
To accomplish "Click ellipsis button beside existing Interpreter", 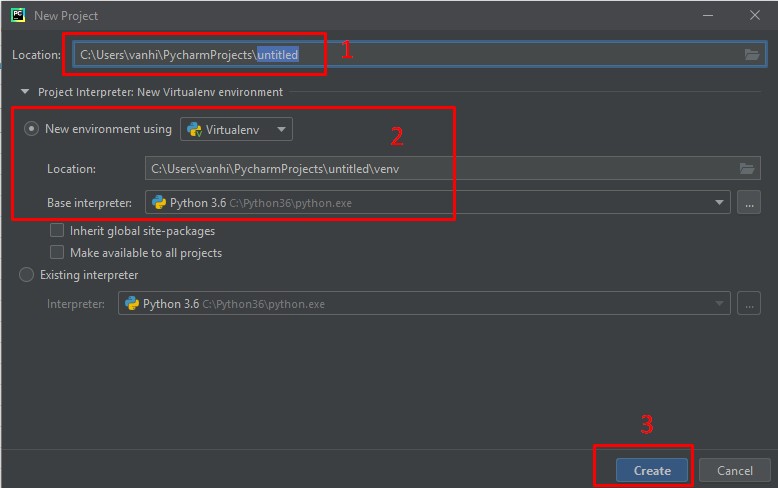I will point(748,304).
